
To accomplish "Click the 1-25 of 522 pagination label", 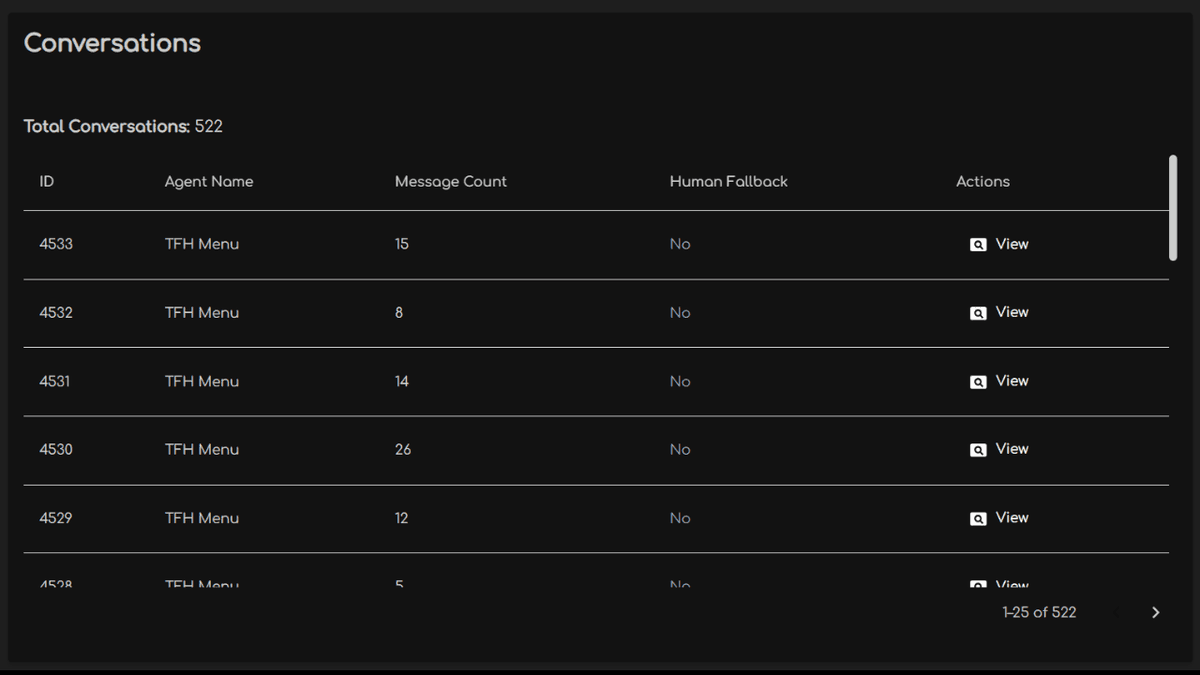I will tap(1038, 612).
